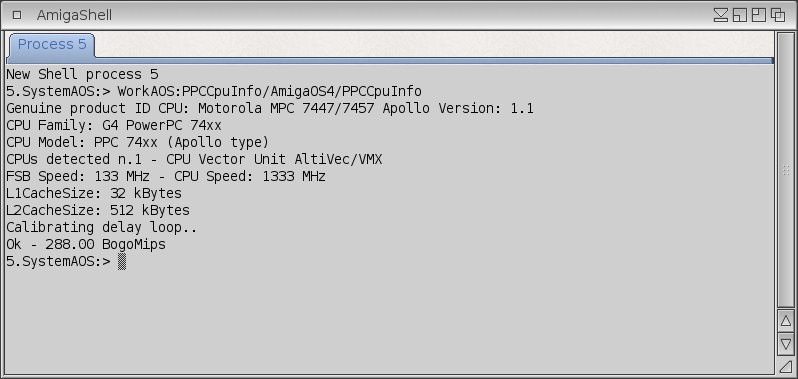Click the window depth gadget (overlapping squares)

(x=778, y=15)
